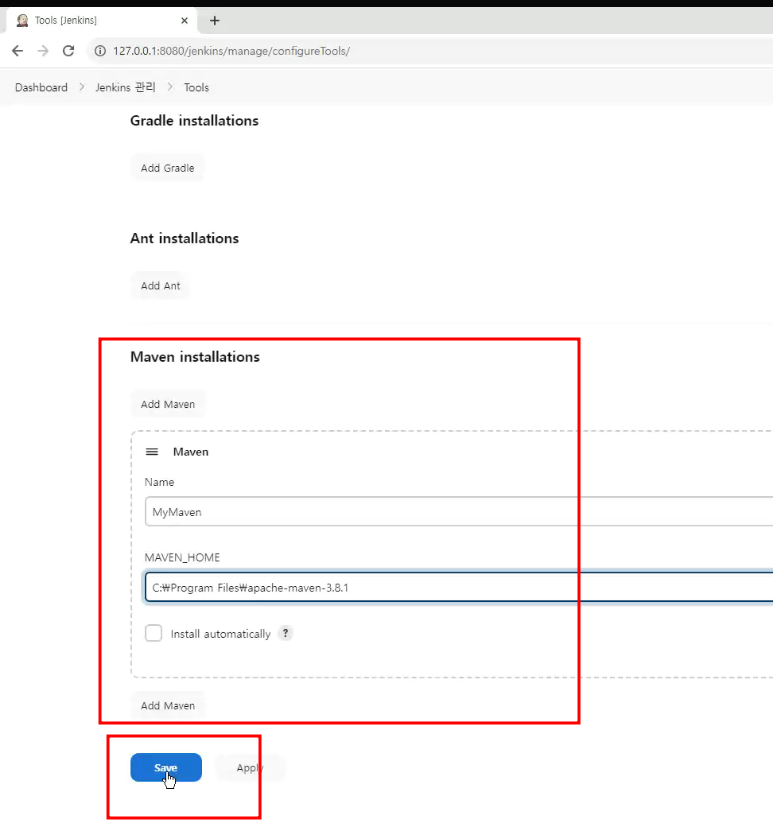
Task: Expand chevron after Dashboard breadcrumb
Action: pos(82,87)
